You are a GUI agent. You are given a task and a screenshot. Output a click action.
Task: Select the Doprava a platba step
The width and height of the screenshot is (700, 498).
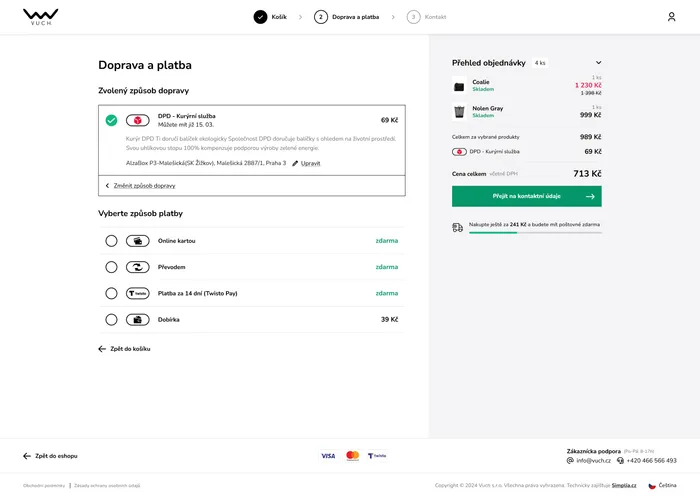tap(346, 17)
